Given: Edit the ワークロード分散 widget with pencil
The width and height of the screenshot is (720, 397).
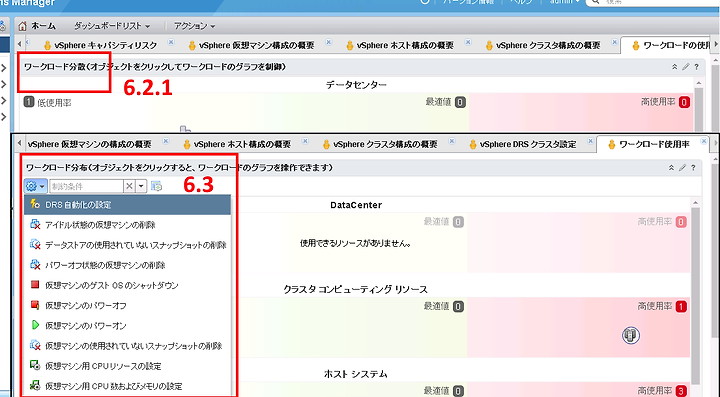Looking at the screenshot, I should tap(686, 67).
